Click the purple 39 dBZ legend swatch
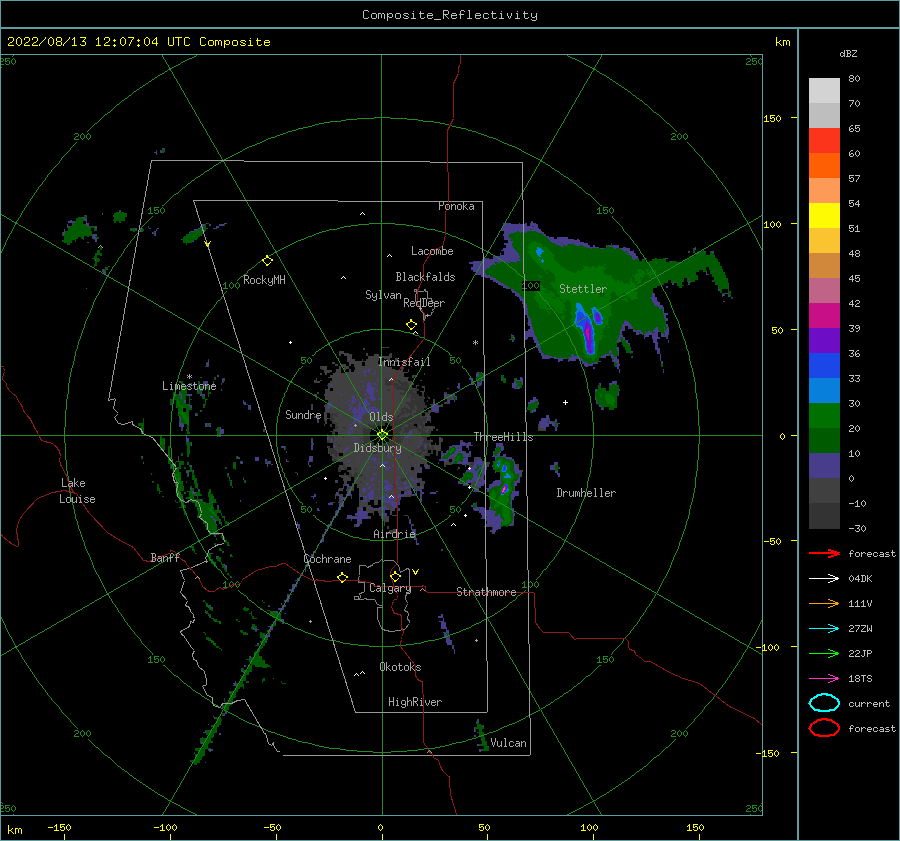 coord(824,341)
